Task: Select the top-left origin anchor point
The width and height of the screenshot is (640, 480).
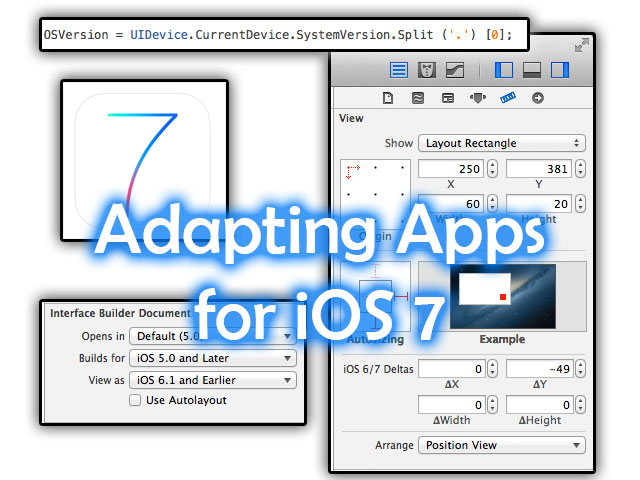Action: tap(349, 168)
